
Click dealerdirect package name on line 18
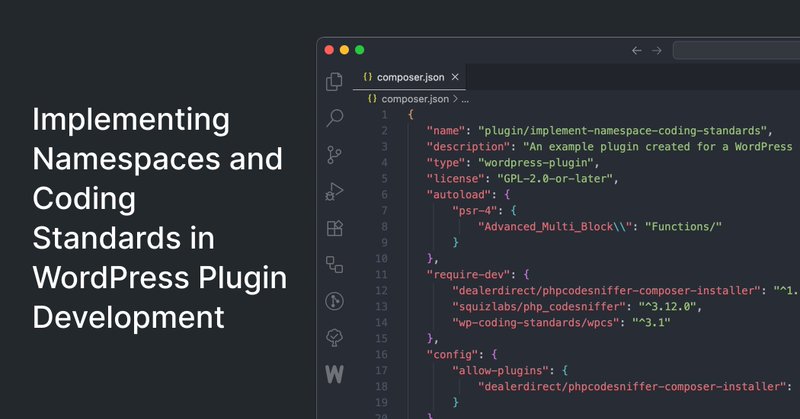pos(632,387)
